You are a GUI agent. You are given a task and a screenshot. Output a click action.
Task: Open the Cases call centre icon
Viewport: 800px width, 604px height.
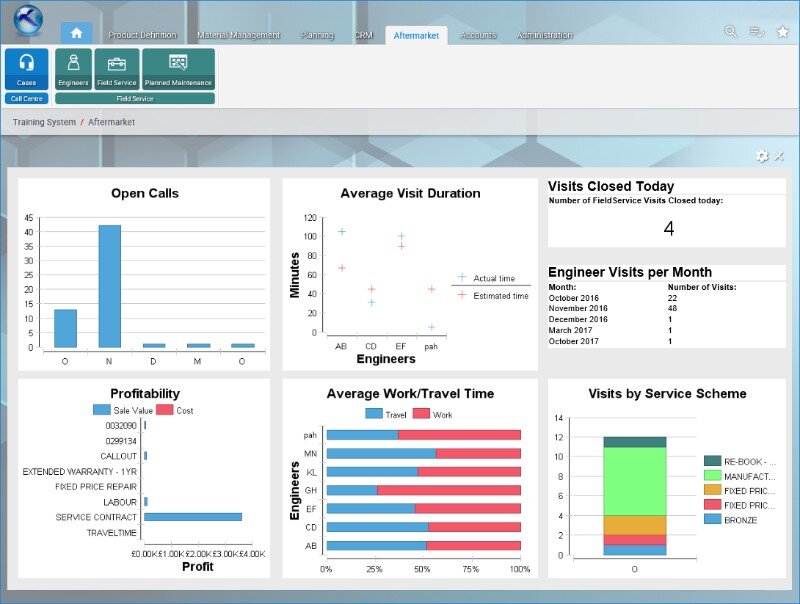[26, 68]
